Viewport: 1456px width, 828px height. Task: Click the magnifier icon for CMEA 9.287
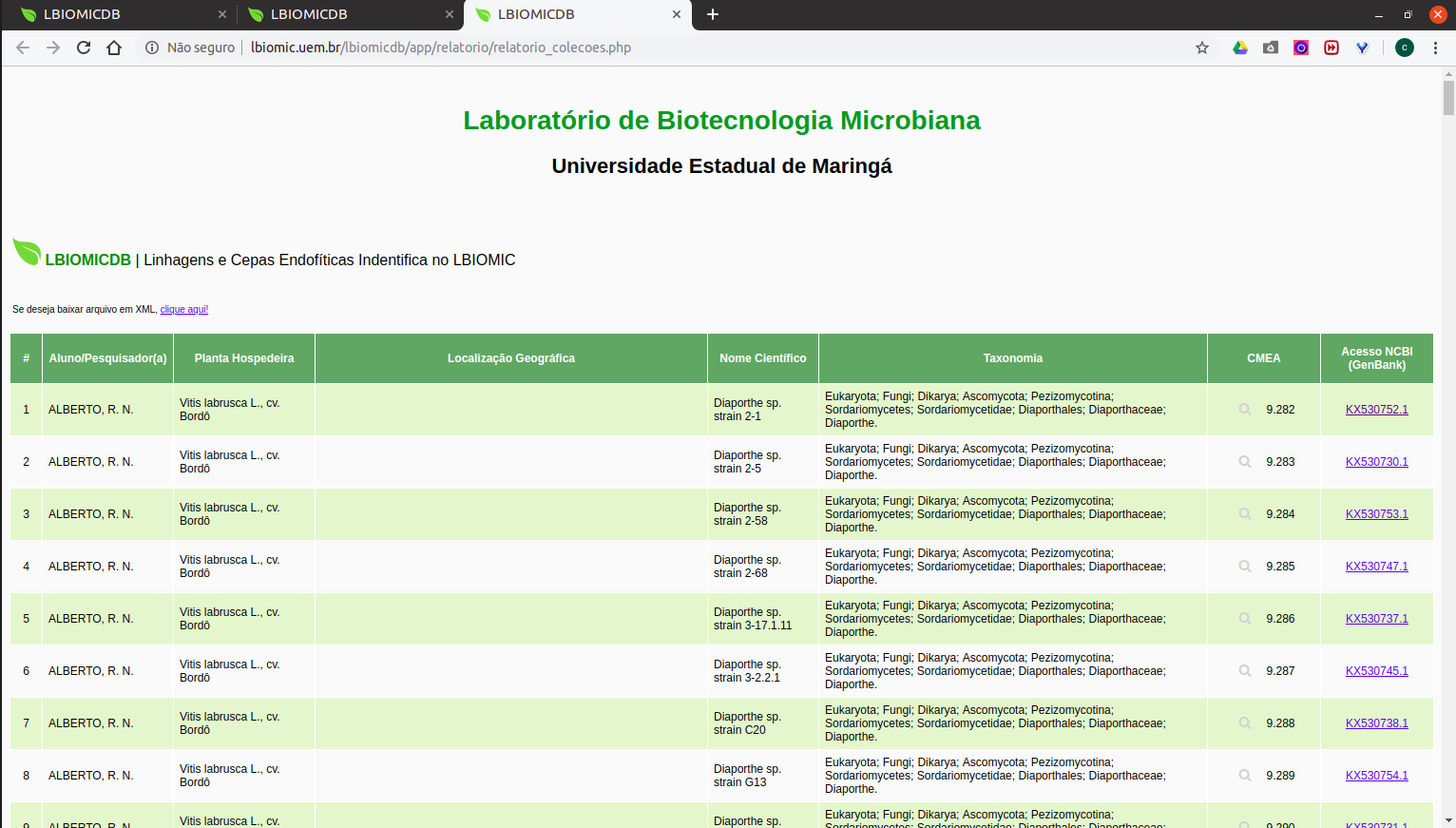click(x=1245, y=671)
